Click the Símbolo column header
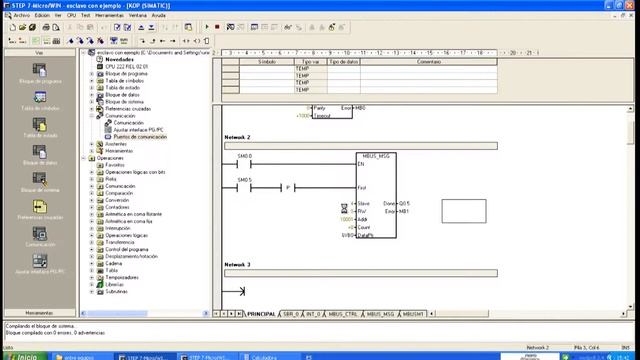Image resolution: width=640 pixels, height=360 pixels. 267,62
